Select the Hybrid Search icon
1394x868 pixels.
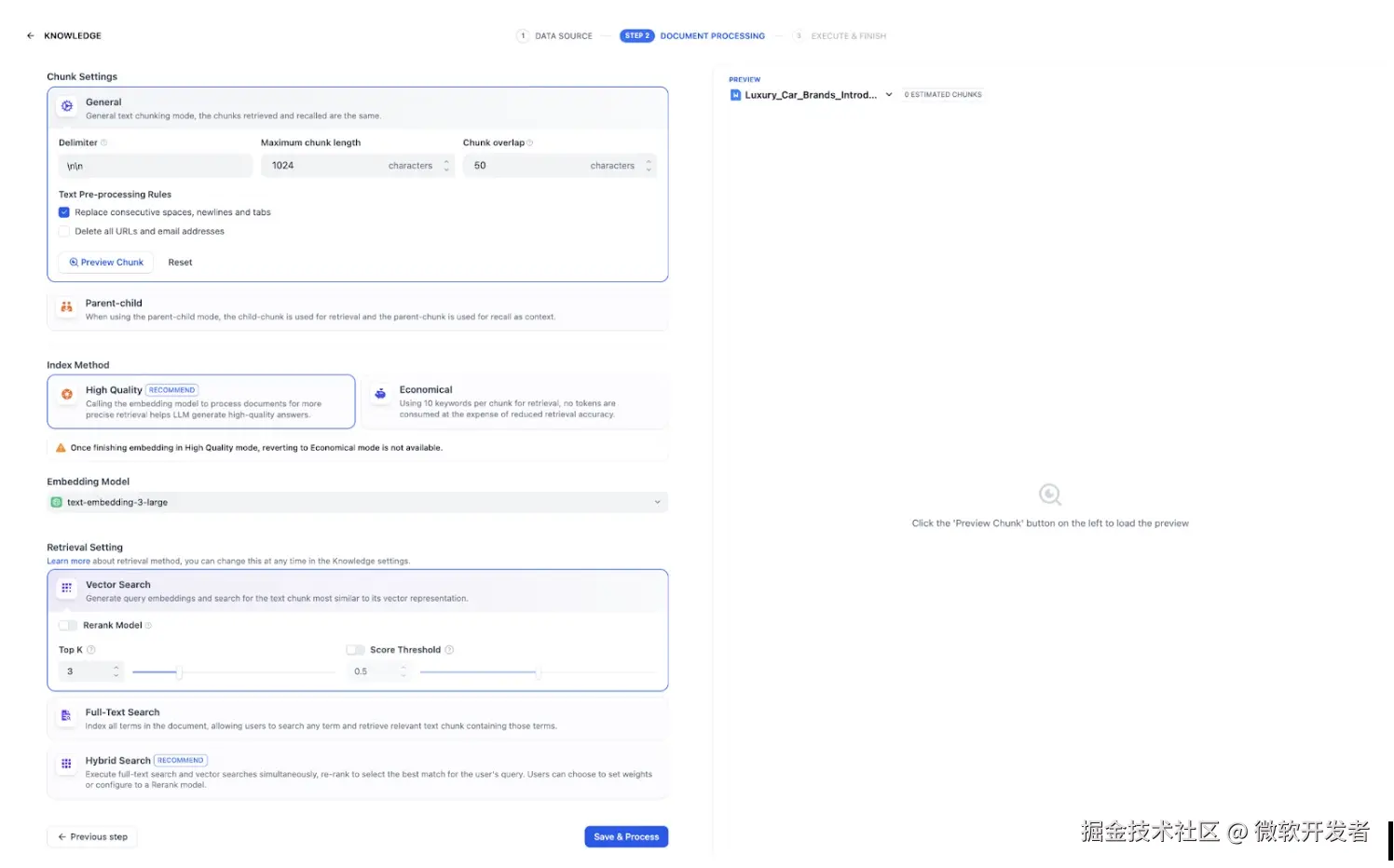(66, 764)
